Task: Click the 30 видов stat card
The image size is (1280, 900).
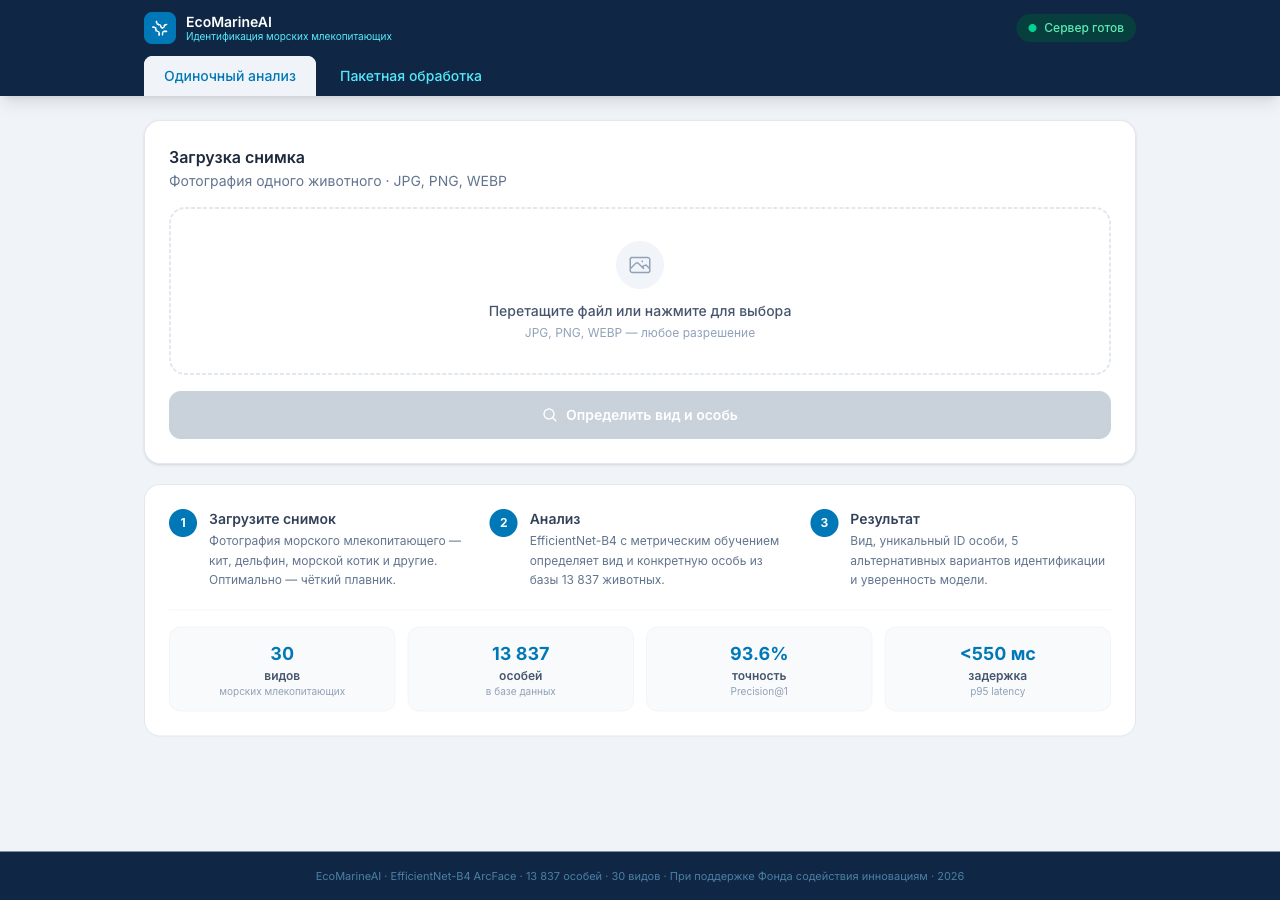Action: click(x=282, y=669)
